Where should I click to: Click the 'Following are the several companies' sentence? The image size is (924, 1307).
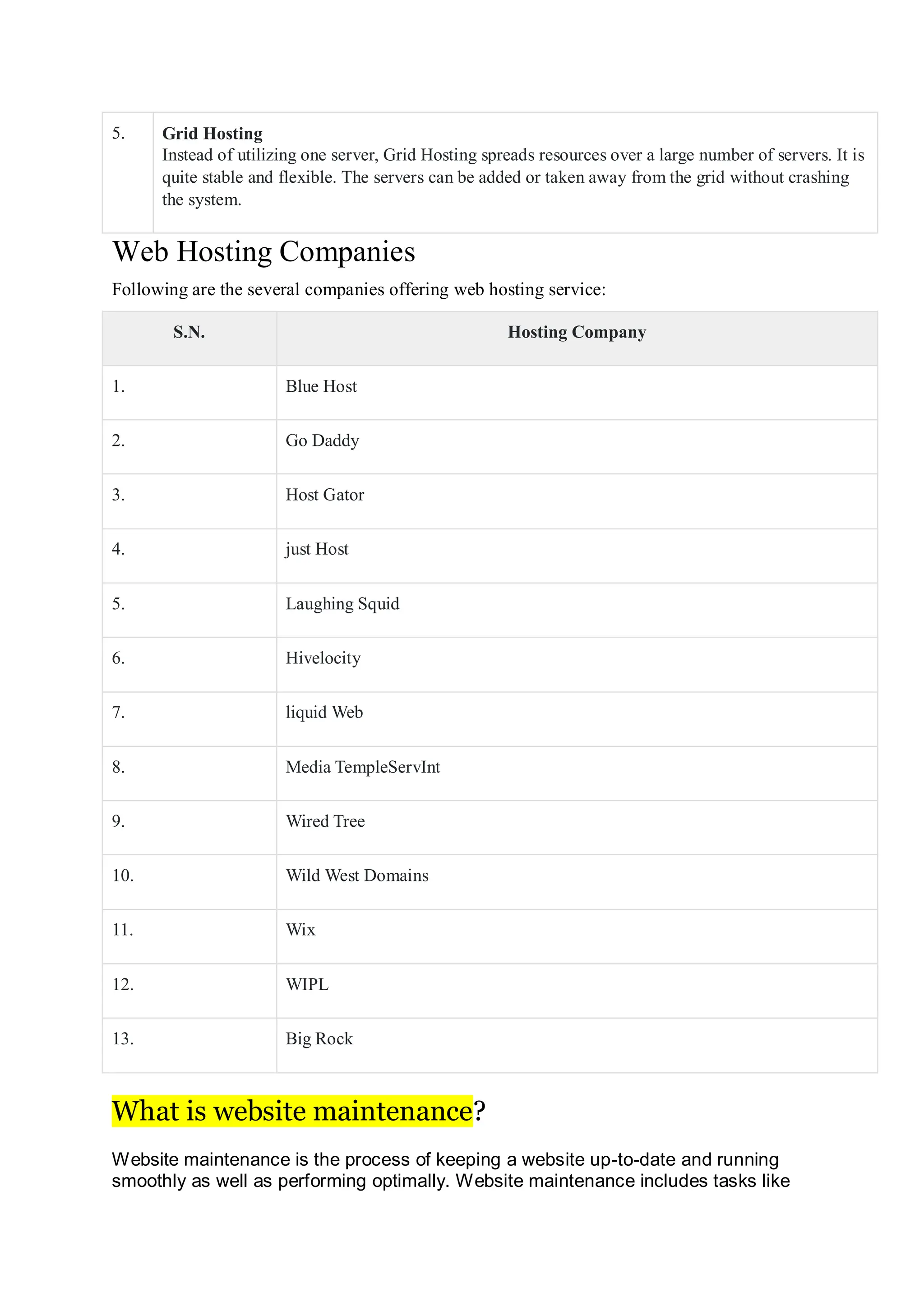358,289
